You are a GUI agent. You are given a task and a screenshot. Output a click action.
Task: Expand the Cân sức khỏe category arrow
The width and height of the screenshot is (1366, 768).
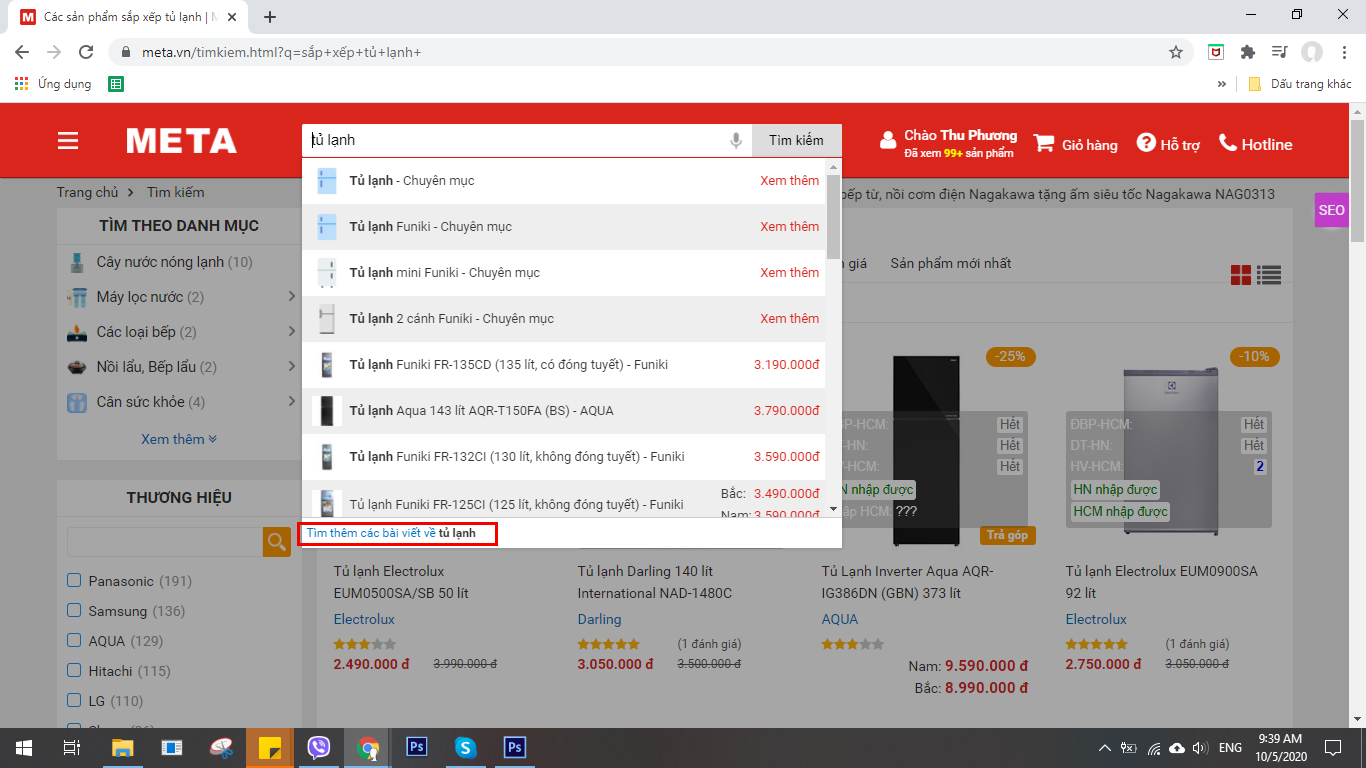(292, 402)
